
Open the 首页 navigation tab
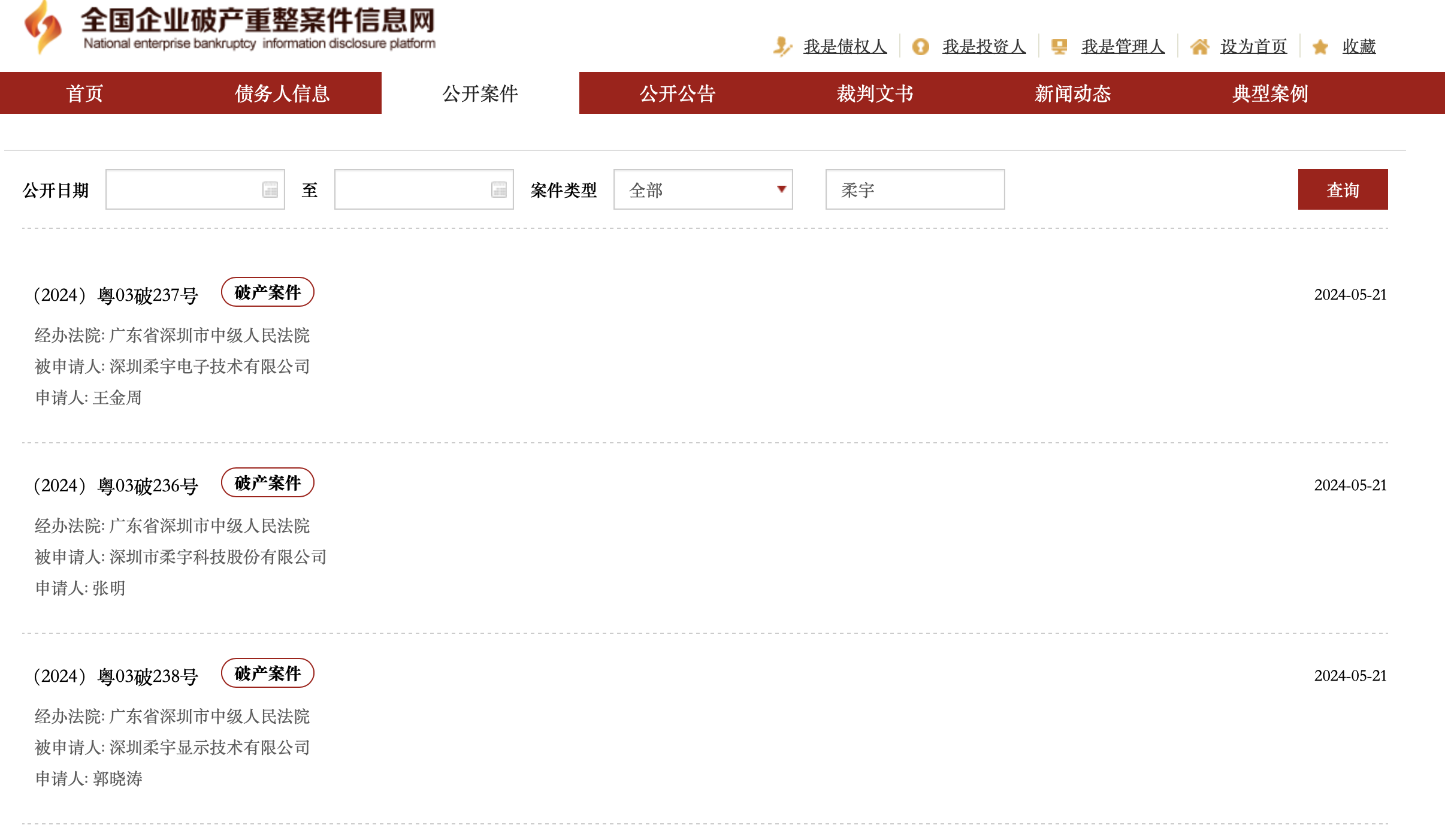(84, 93)
